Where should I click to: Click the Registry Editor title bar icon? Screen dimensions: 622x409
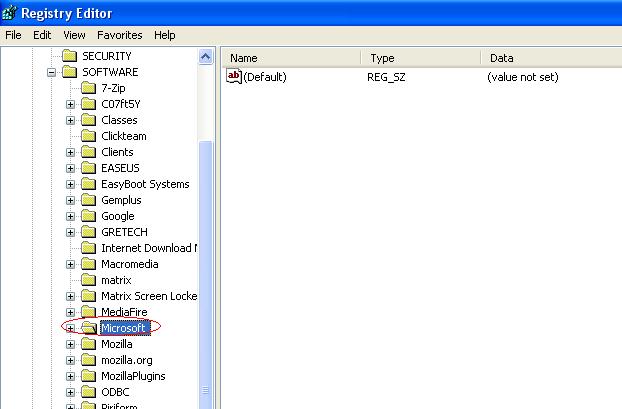9,13
